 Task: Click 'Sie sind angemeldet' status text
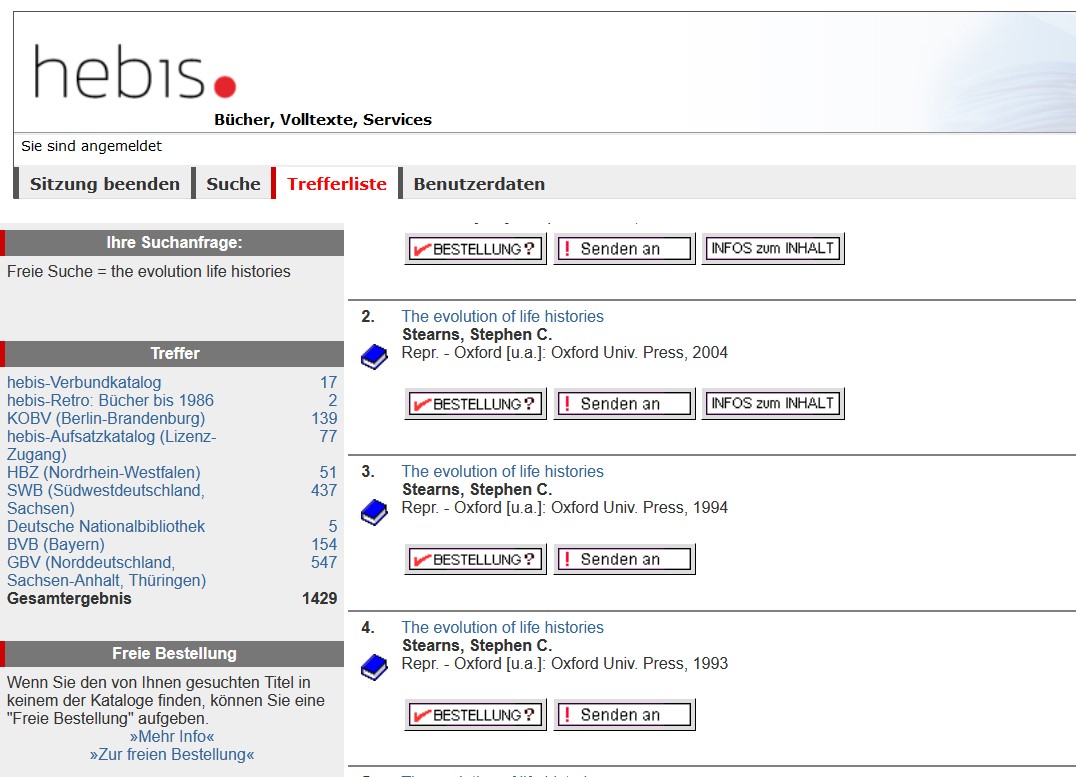[x=91, y=146]
